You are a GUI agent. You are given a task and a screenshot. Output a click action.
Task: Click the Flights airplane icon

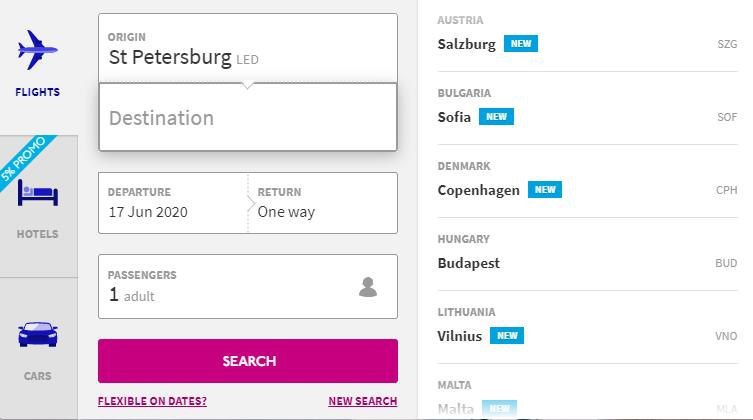pos(38,49)
